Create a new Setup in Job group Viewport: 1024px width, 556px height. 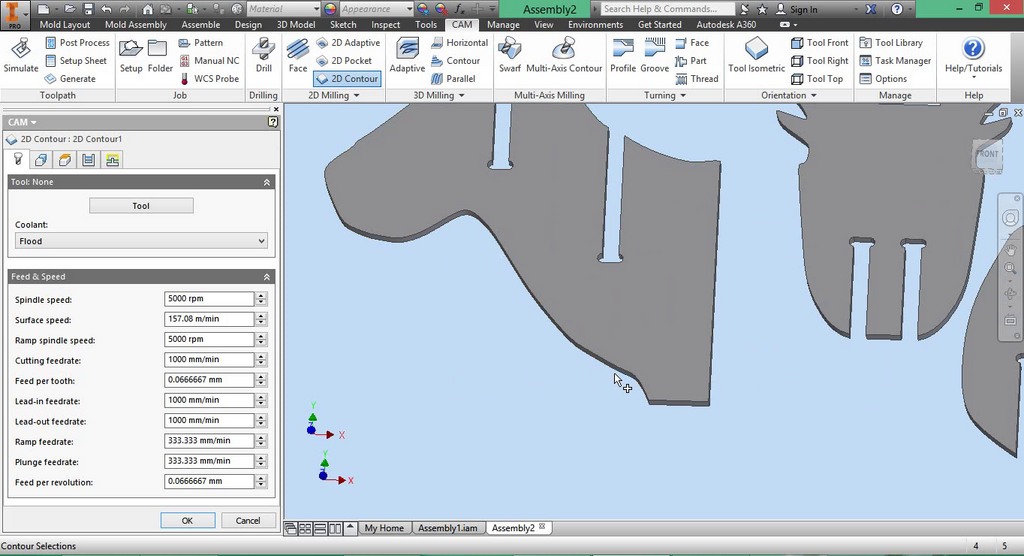coord(131,56)
